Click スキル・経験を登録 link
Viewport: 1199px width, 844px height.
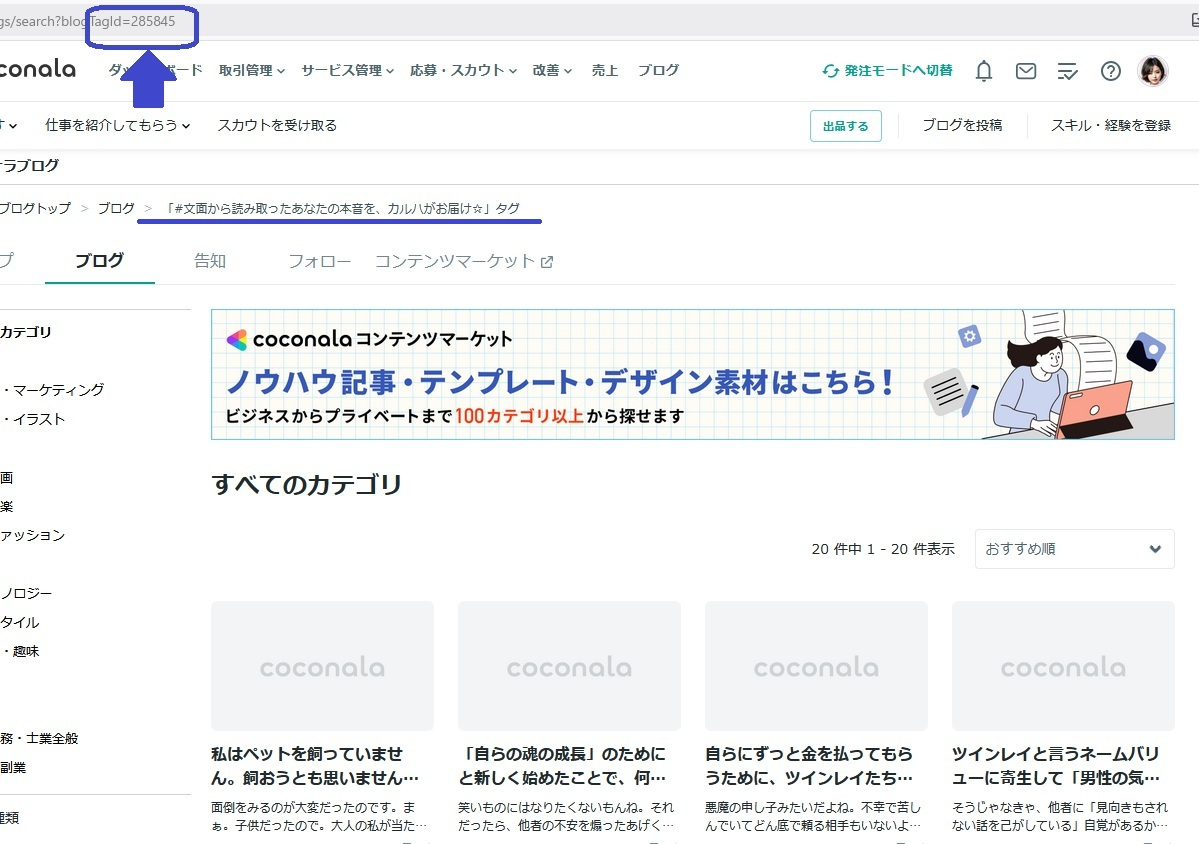pos(1110,125)
